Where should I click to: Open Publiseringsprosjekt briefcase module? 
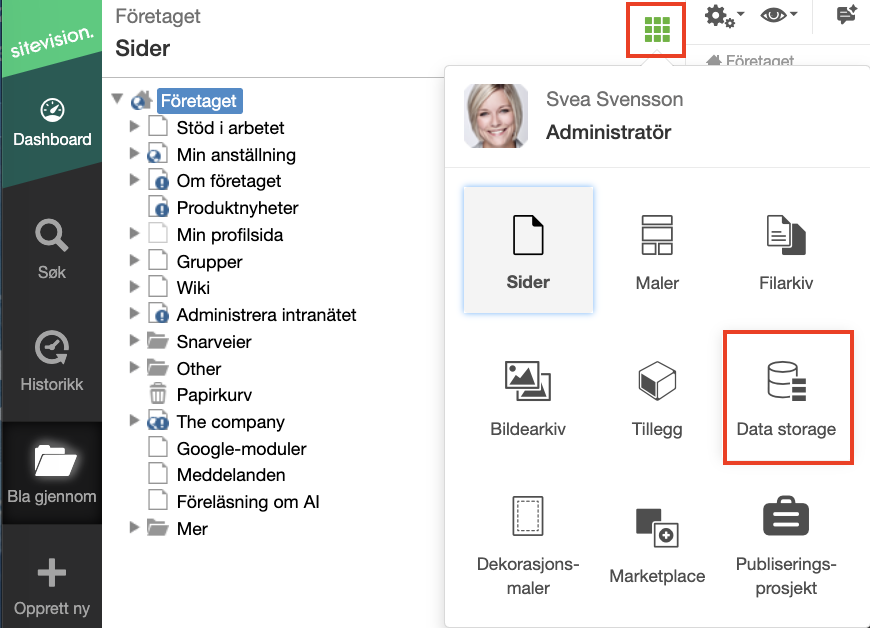786,545
